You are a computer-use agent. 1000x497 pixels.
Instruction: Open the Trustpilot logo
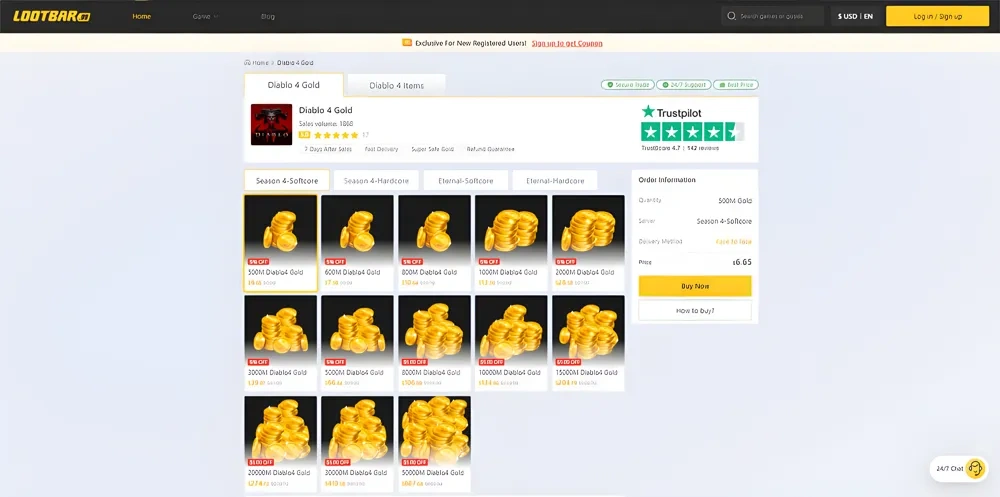[x=671, y=112]
